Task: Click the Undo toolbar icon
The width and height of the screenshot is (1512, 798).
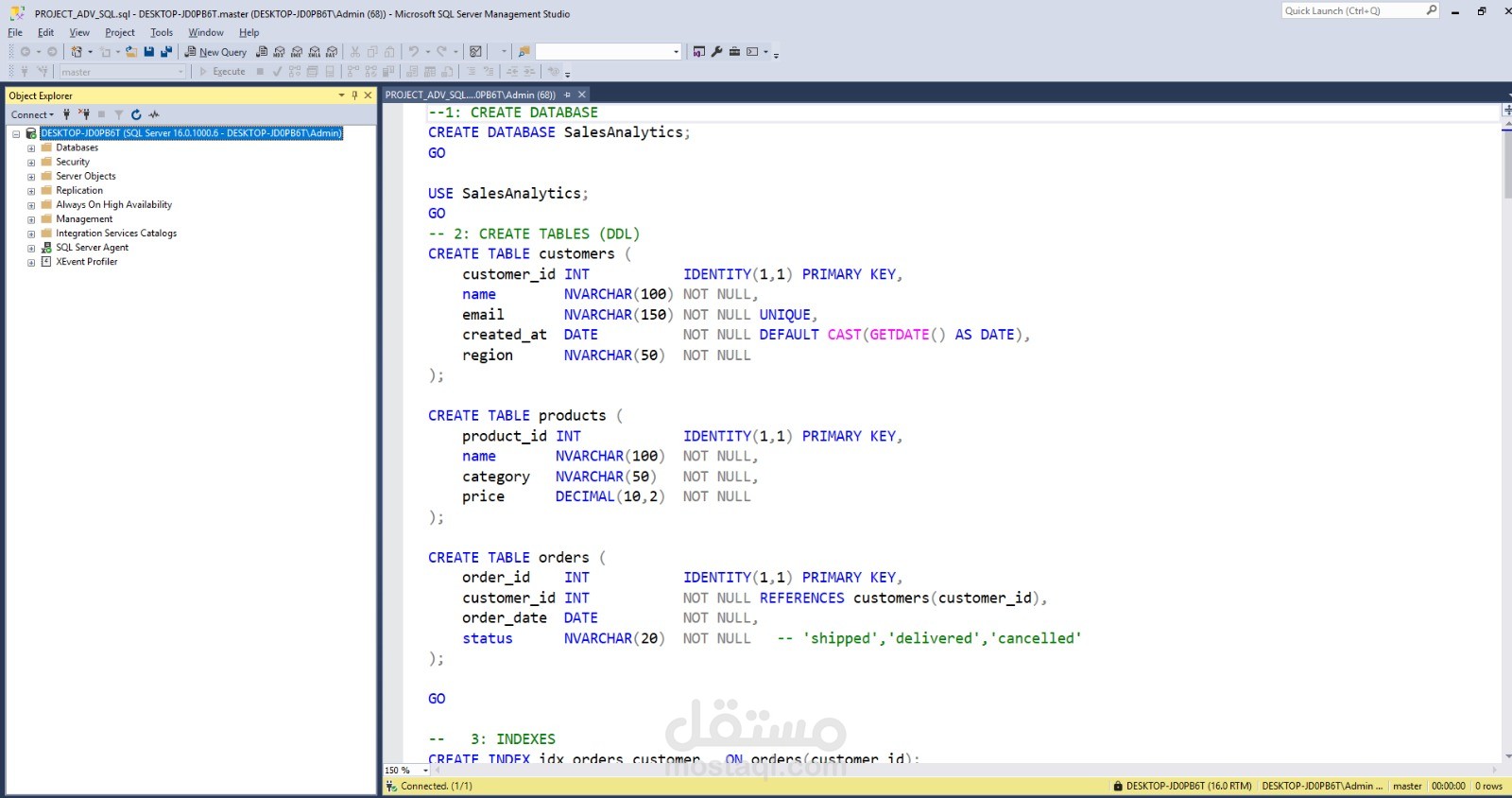Action: [414, 51]
